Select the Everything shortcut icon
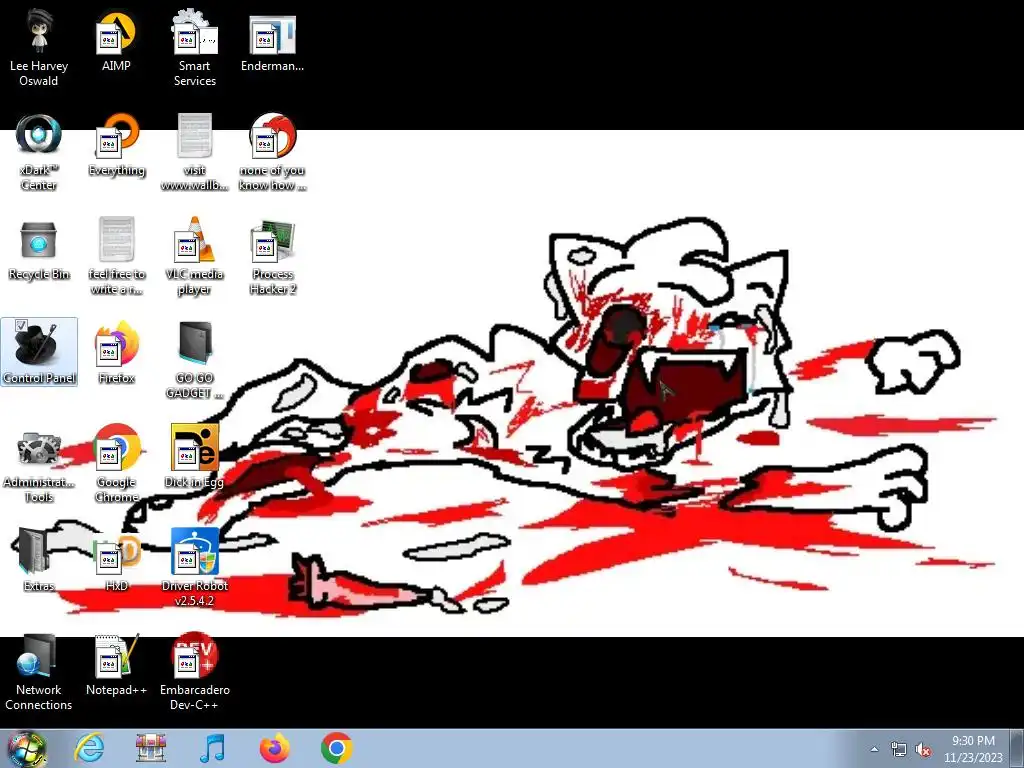The image size is (1024, 768). 116,146
